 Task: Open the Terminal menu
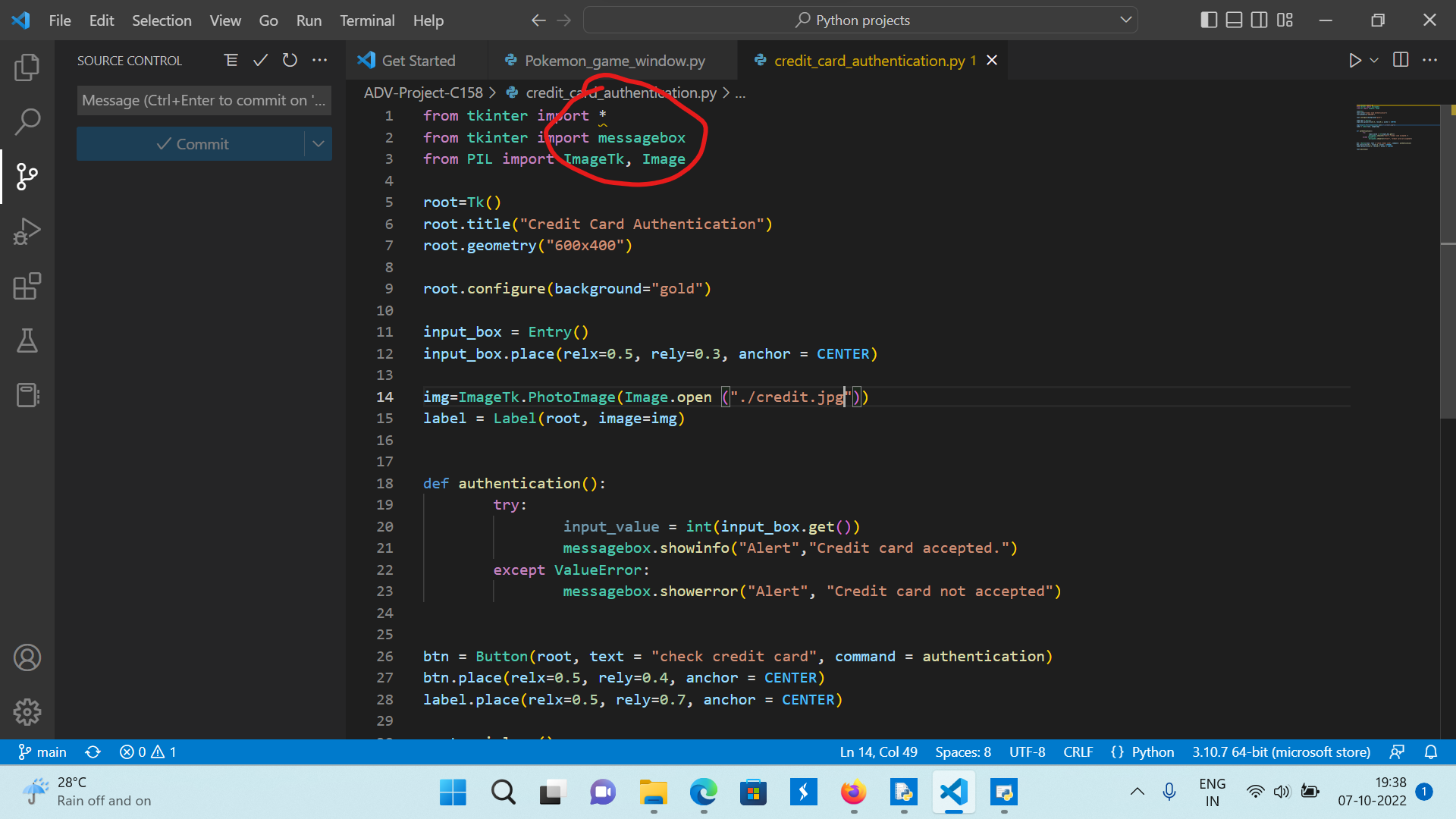[367, 20]
